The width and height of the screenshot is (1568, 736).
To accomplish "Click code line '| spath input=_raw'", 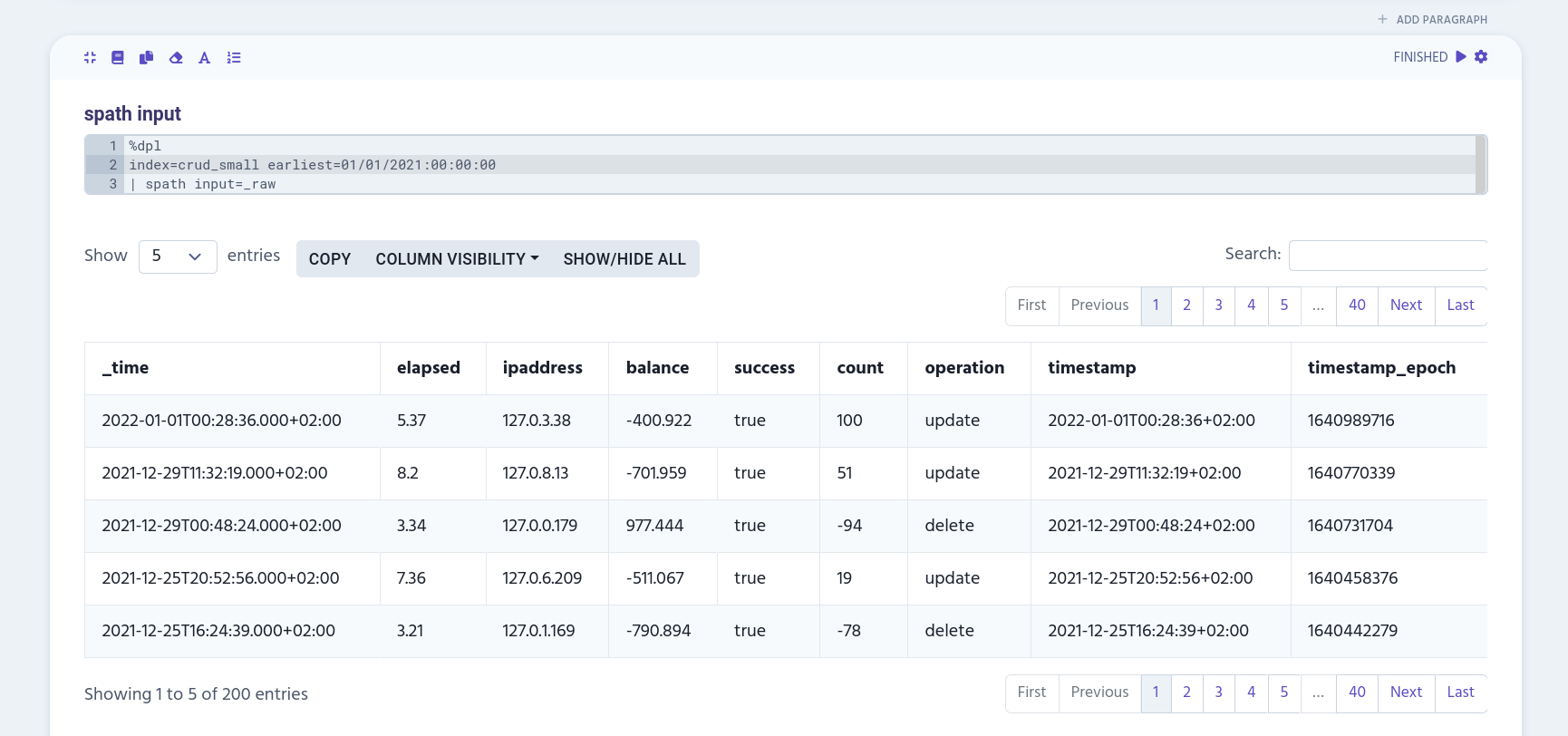I will point(203,184).
